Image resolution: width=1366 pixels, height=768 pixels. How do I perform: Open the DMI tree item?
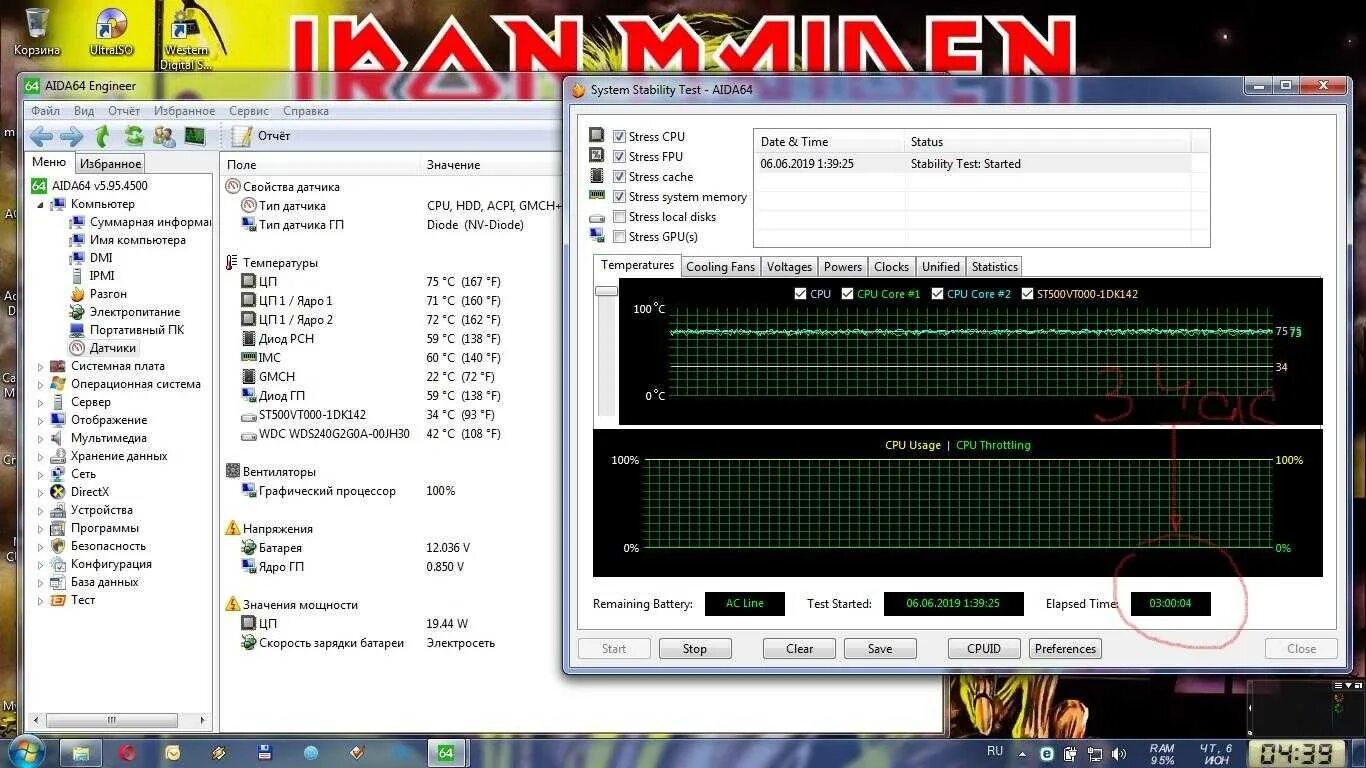pyautogui.click(x=91, y=258)
